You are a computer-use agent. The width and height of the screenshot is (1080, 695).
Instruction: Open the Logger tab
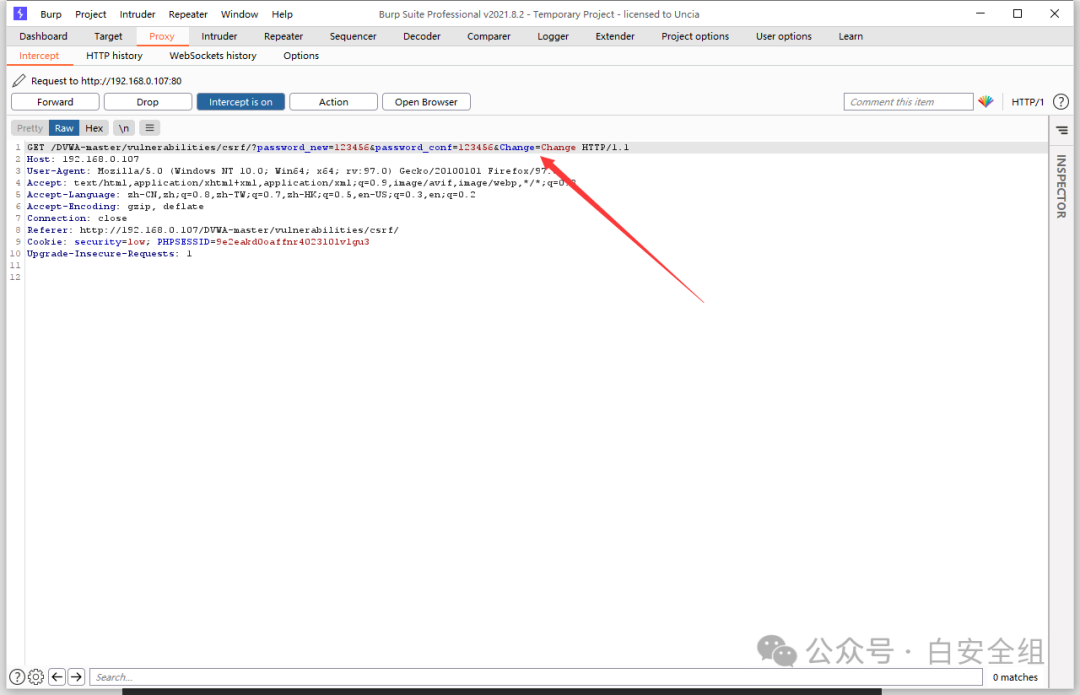(x=553, y=36)
